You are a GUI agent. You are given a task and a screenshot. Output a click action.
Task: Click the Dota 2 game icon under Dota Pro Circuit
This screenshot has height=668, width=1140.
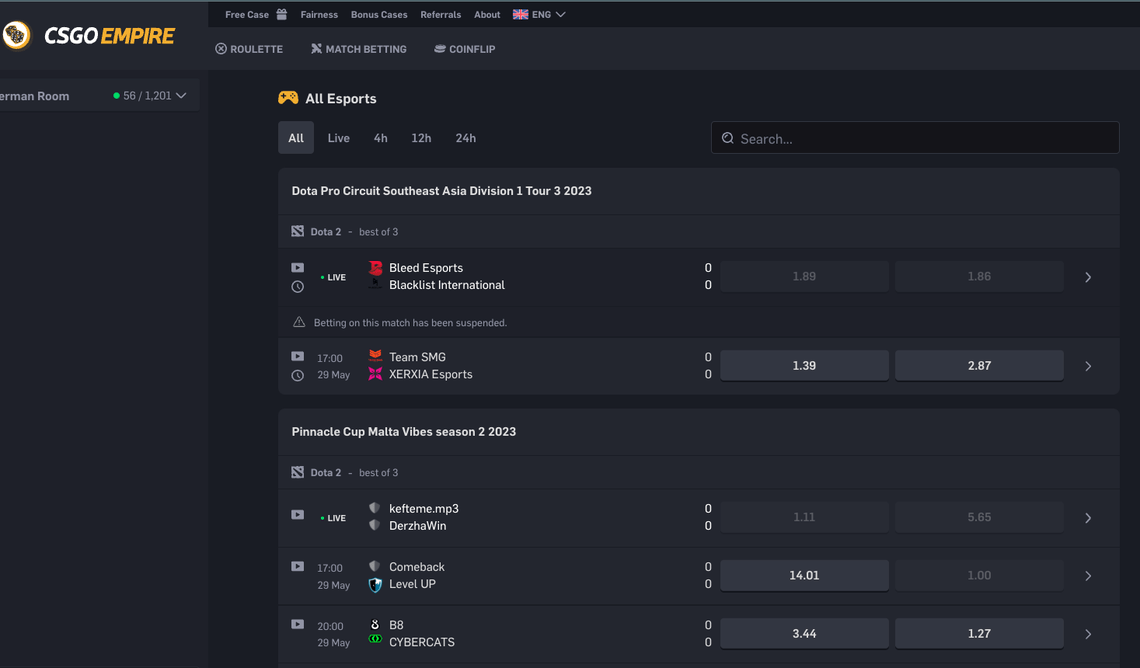coord(297,231)
